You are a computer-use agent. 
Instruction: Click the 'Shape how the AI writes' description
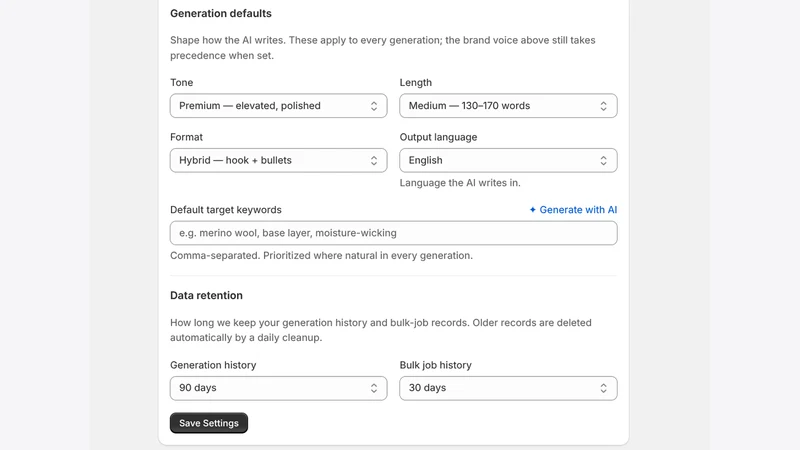pos(383,47)
